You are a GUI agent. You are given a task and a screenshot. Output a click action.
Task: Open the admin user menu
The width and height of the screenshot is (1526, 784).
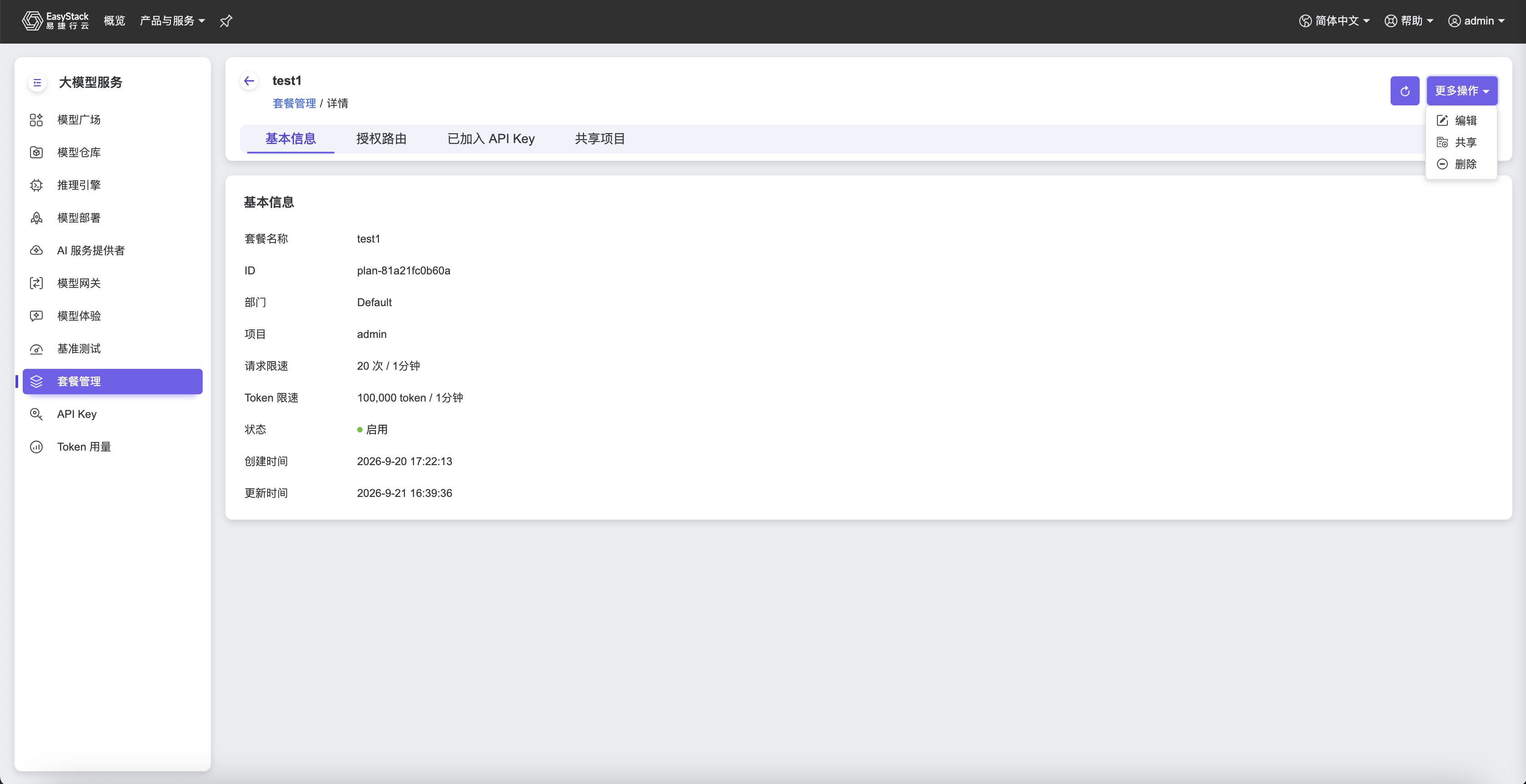[x=1476, y=21]
